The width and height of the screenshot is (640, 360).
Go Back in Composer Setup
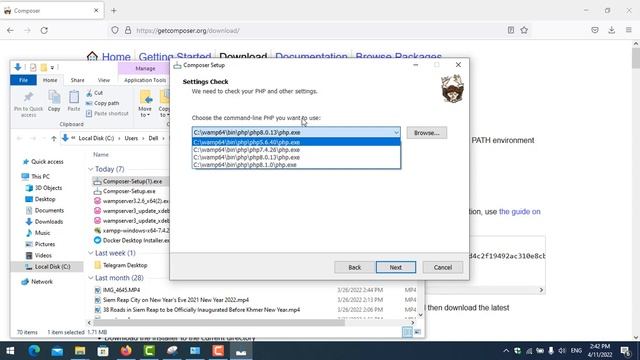point(354,267)
